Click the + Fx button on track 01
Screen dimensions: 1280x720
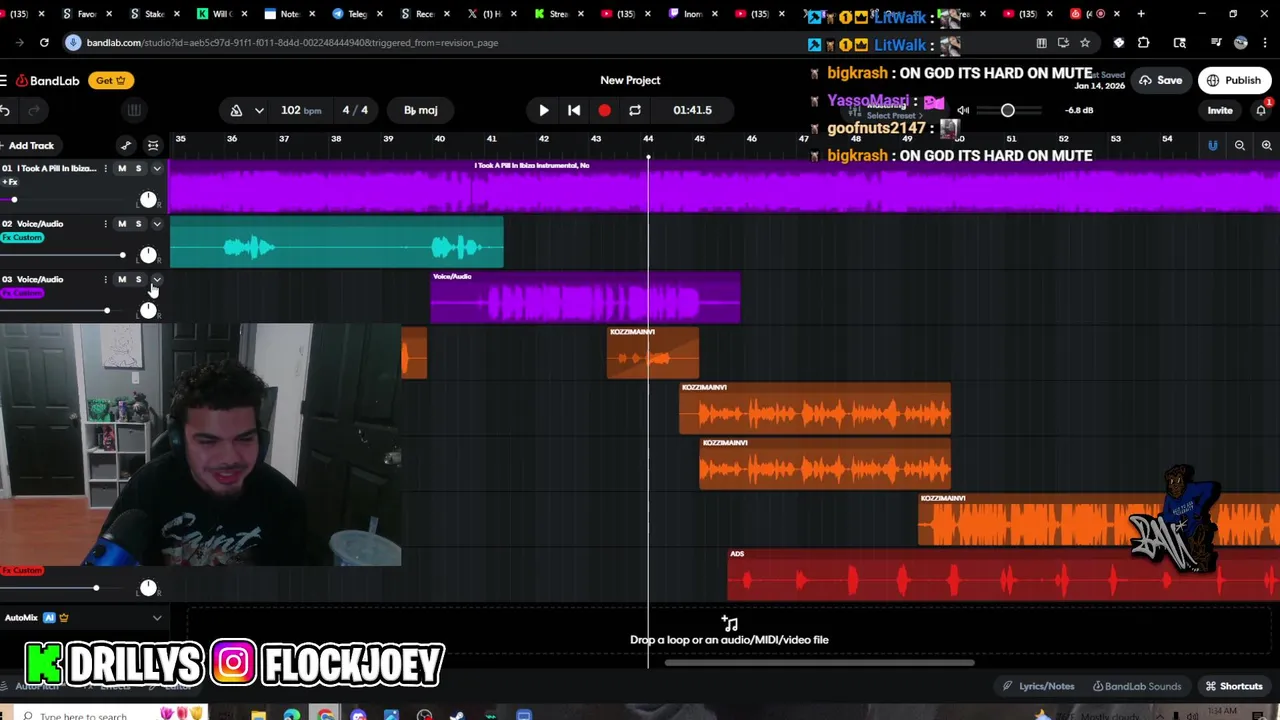(x=10, y=182)
